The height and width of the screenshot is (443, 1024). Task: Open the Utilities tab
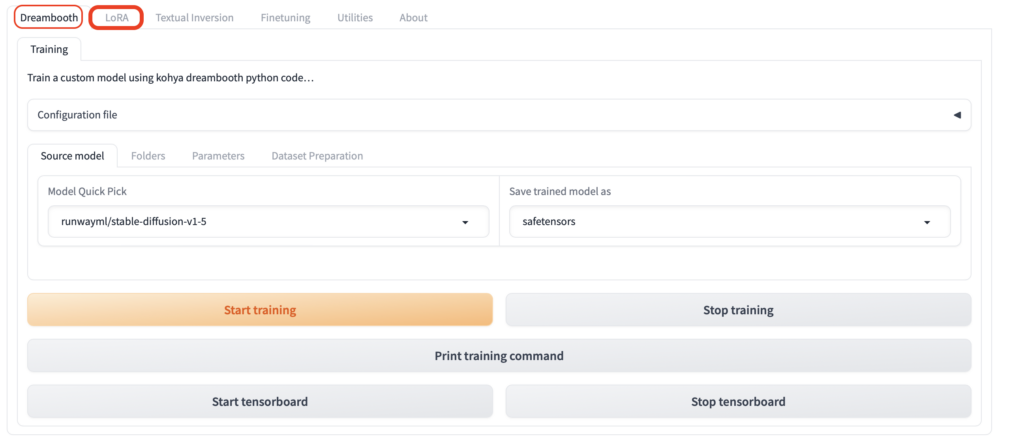pyautogui.click(x=355, y=18)
